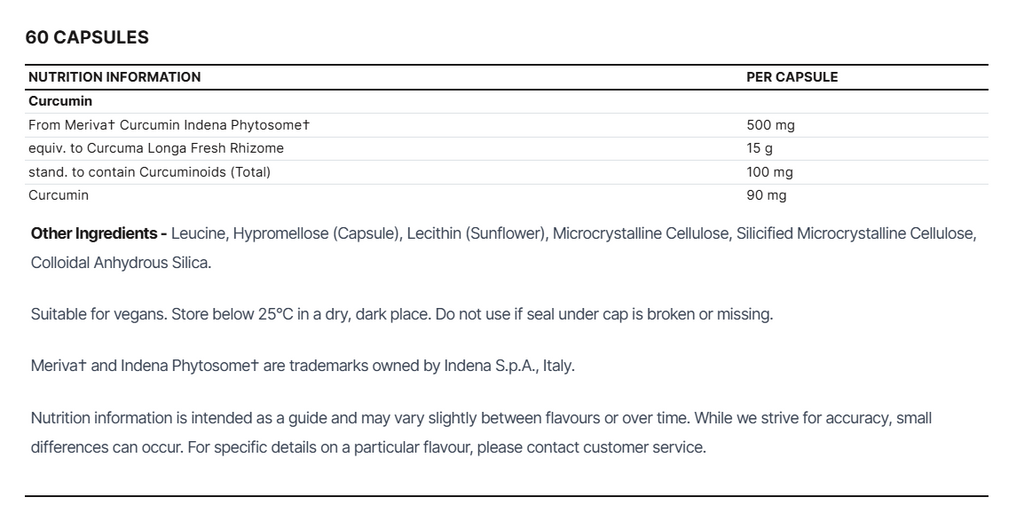Click the bold "Curcumin" section row
This screenshot has height=521, width=1024.
tap(60, 101)
